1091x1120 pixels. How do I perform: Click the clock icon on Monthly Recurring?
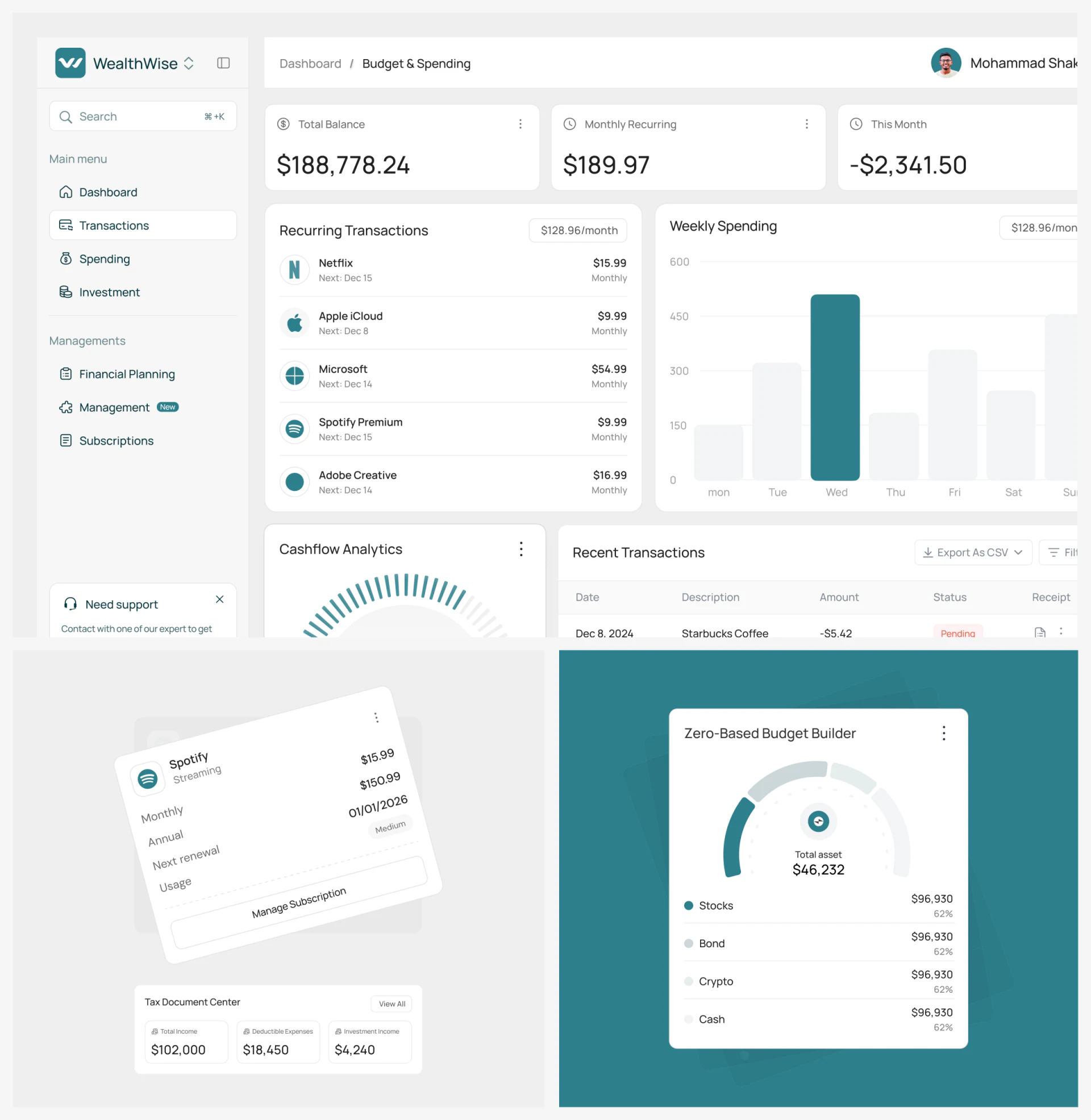pyautogui.click(x=569, y=124)
